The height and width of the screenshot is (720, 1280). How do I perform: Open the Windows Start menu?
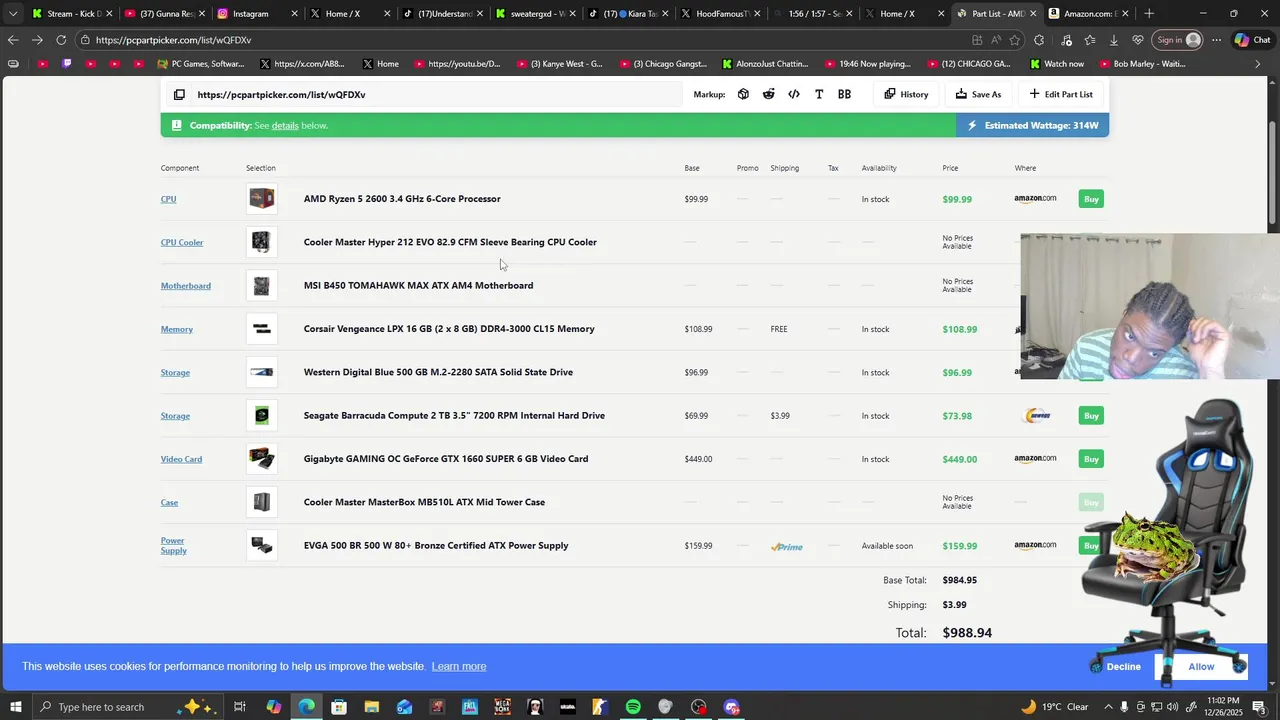(15, 707)
